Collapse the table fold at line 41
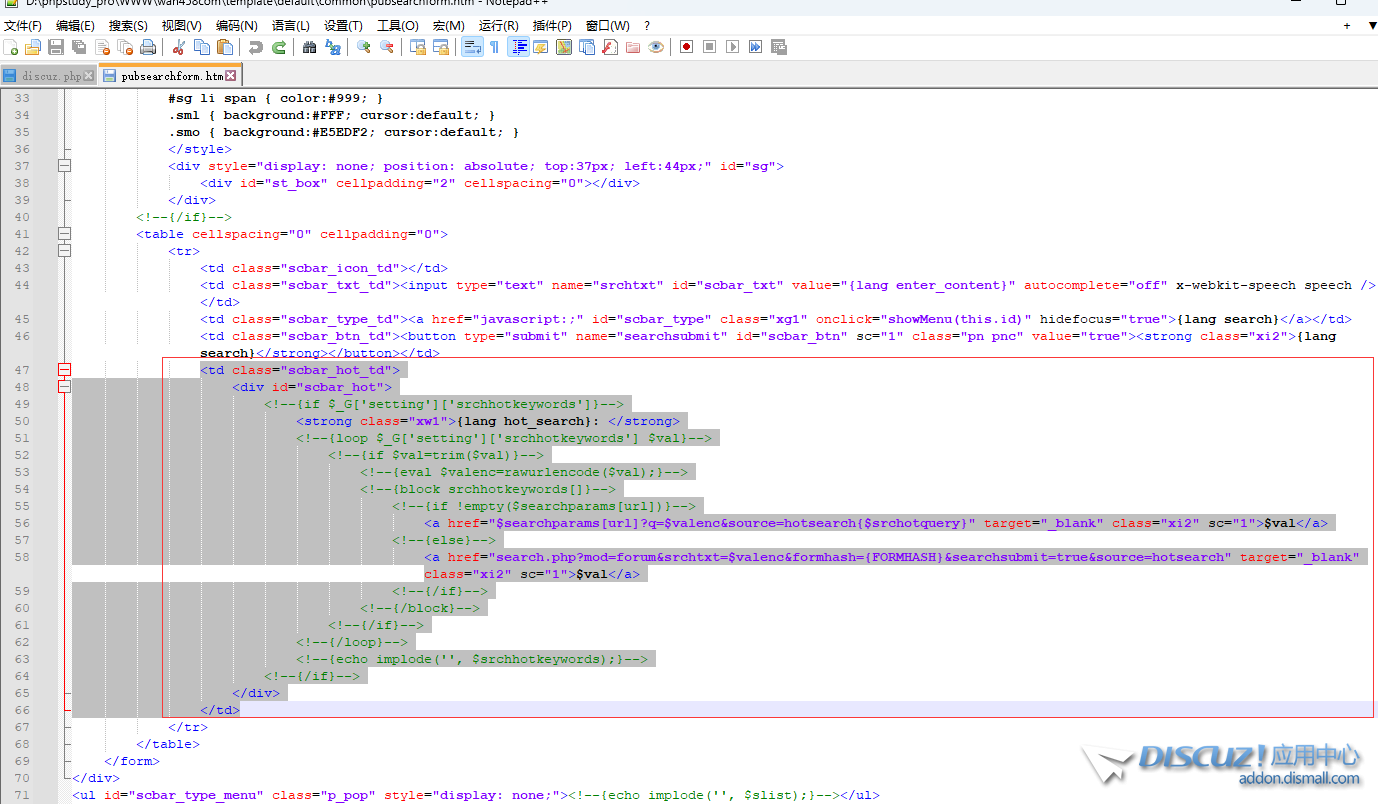The width and height of the screenshot is (1378, 804). (65, 234)
